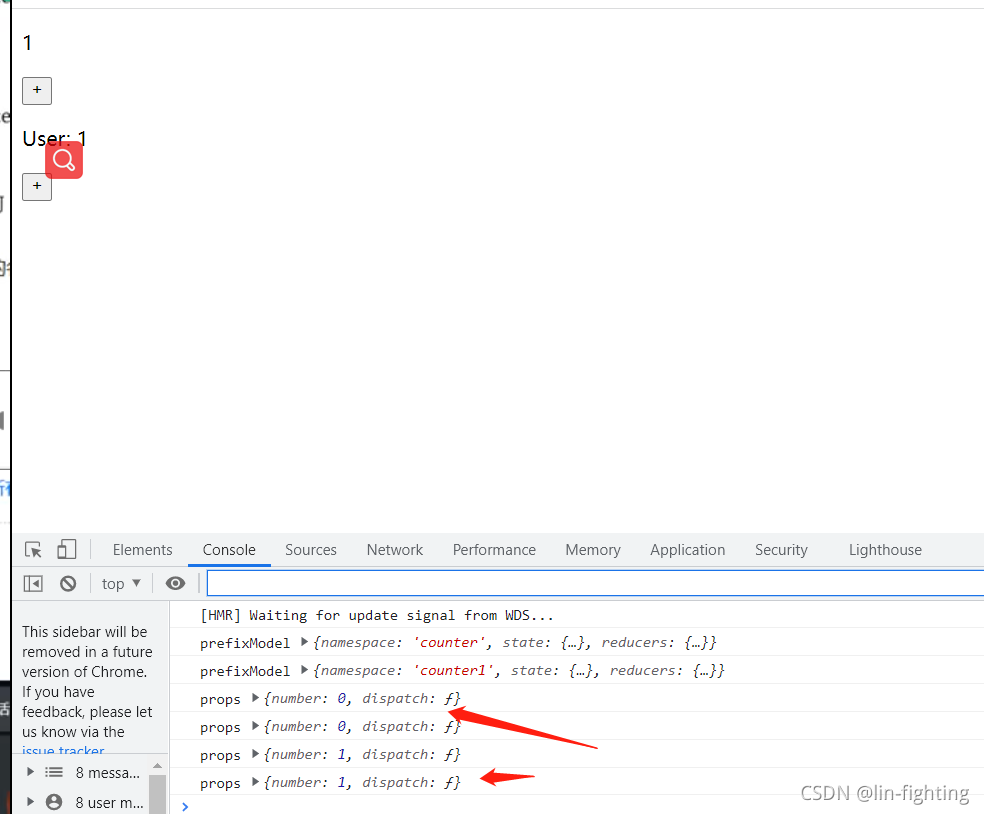Image resolution: width=984 pixels, height=814 pixels.
Task: Open the top context dropdown
Action: [x=121, y=584]
